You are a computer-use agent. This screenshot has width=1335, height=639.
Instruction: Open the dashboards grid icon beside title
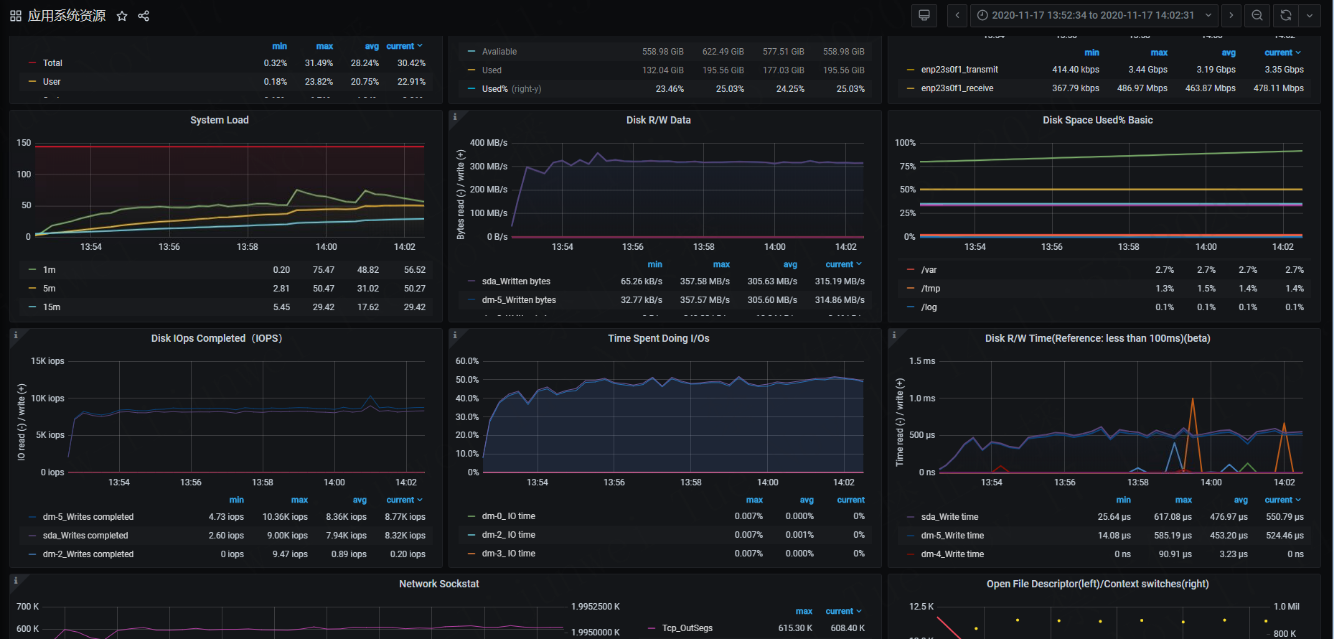click(x=16, y=16)
